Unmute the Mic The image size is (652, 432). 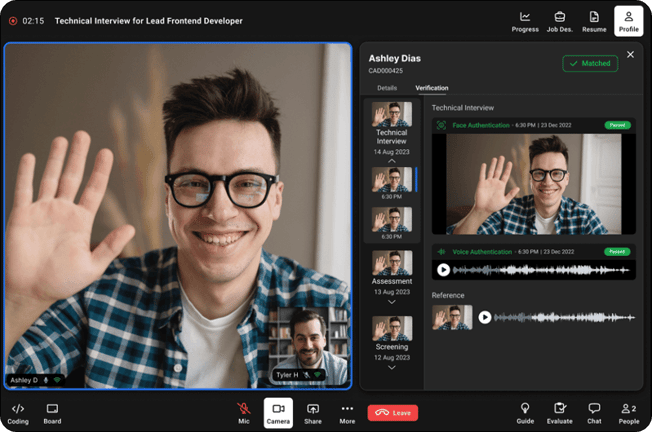coord(243,409)
